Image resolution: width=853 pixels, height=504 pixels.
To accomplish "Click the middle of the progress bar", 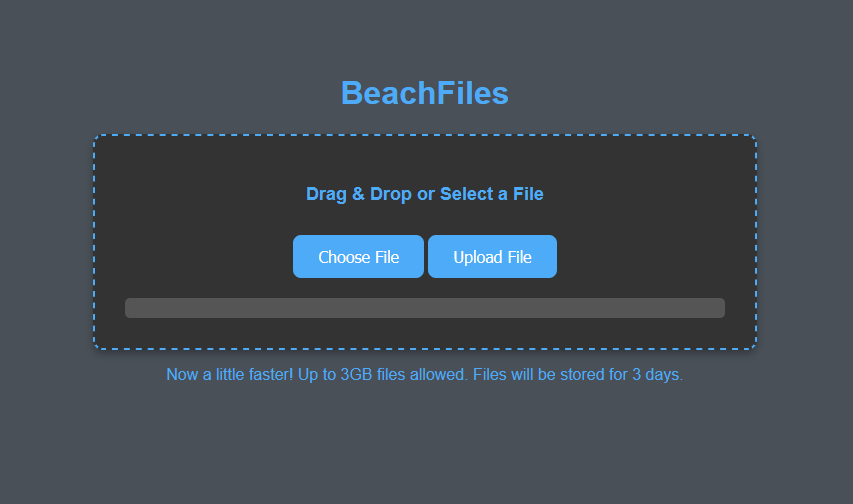I will (425, 308).
